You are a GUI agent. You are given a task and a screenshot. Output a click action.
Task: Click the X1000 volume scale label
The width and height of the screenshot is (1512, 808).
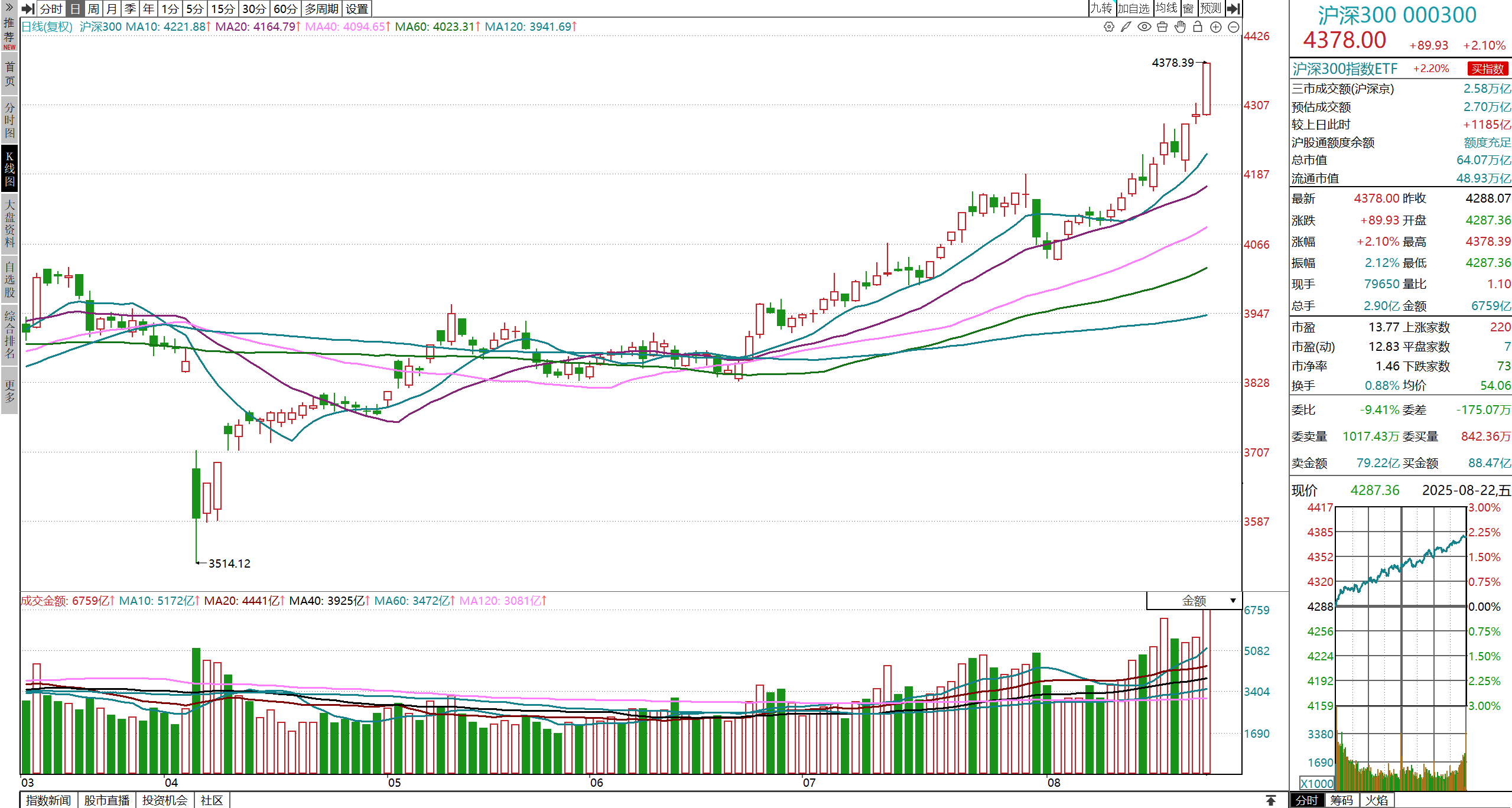coord(1317,783)
